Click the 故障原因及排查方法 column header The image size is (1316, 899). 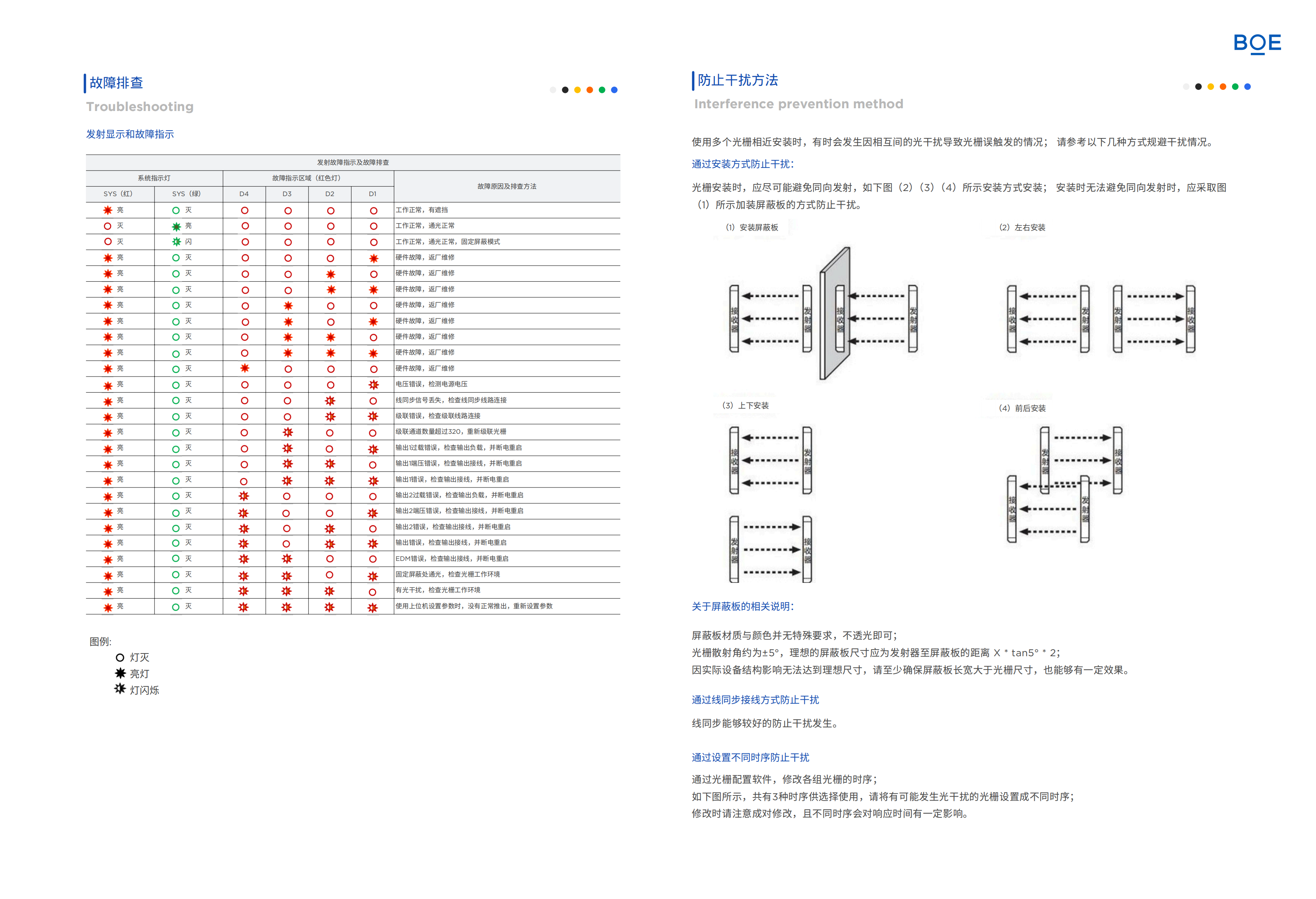point(506,186)
